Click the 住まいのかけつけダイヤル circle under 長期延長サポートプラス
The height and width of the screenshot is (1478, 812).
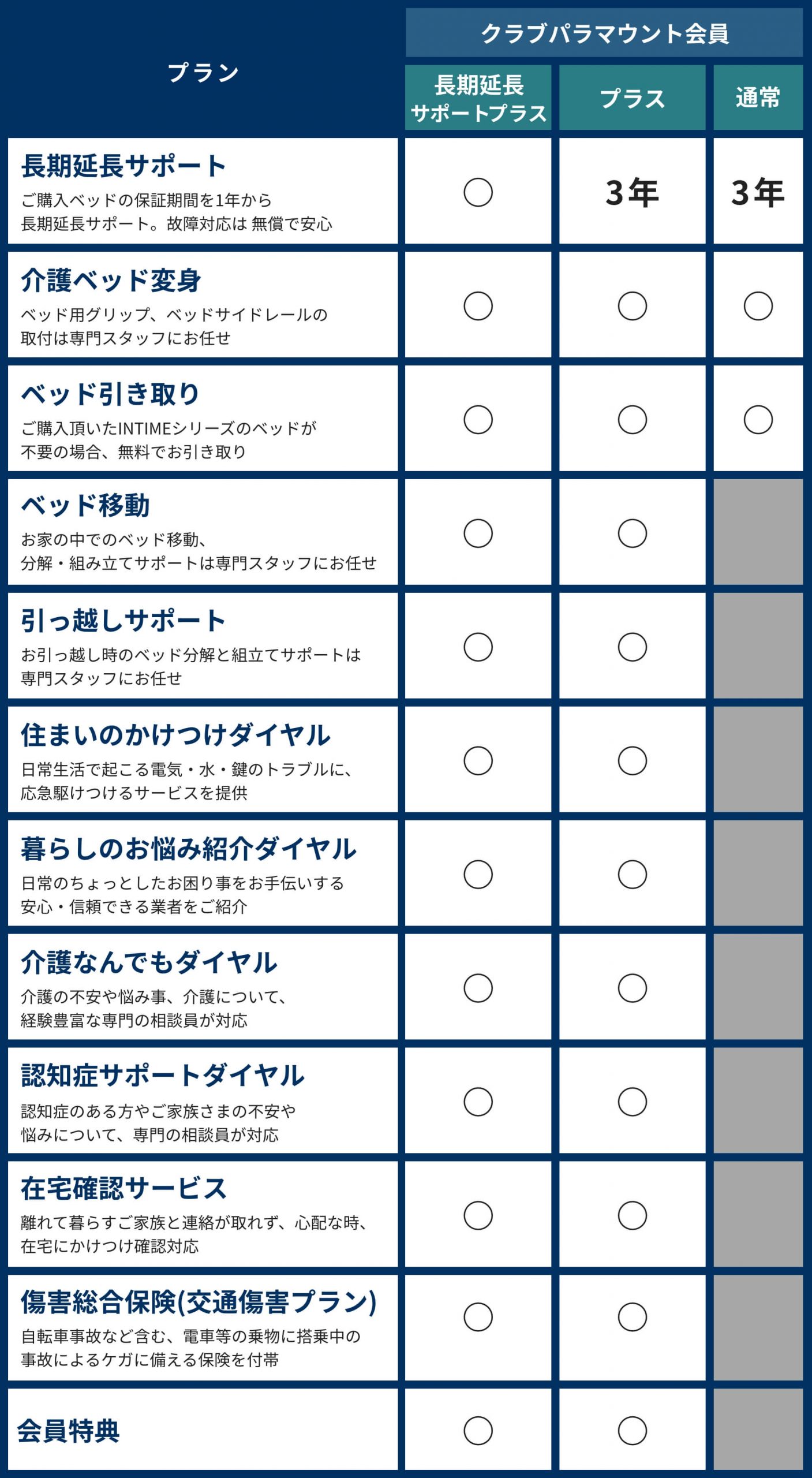click(478, 760)
